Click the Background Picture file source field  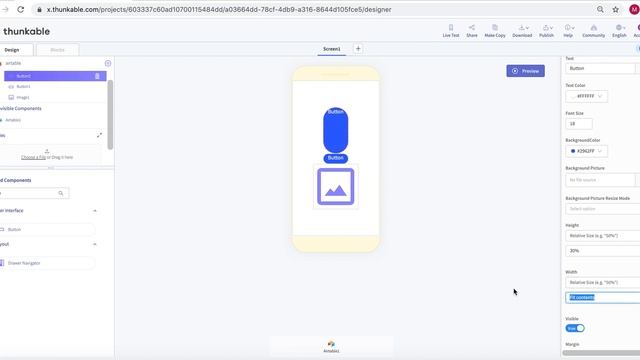600,180
